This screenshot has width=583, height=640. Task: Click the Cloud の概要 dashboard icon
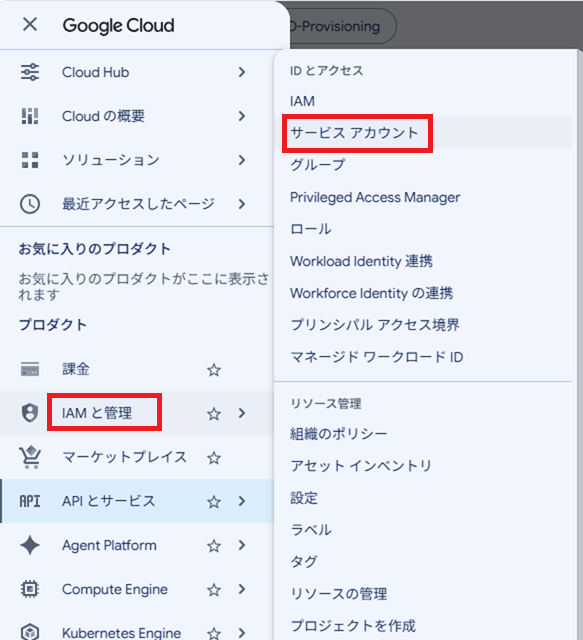(30, 116)
